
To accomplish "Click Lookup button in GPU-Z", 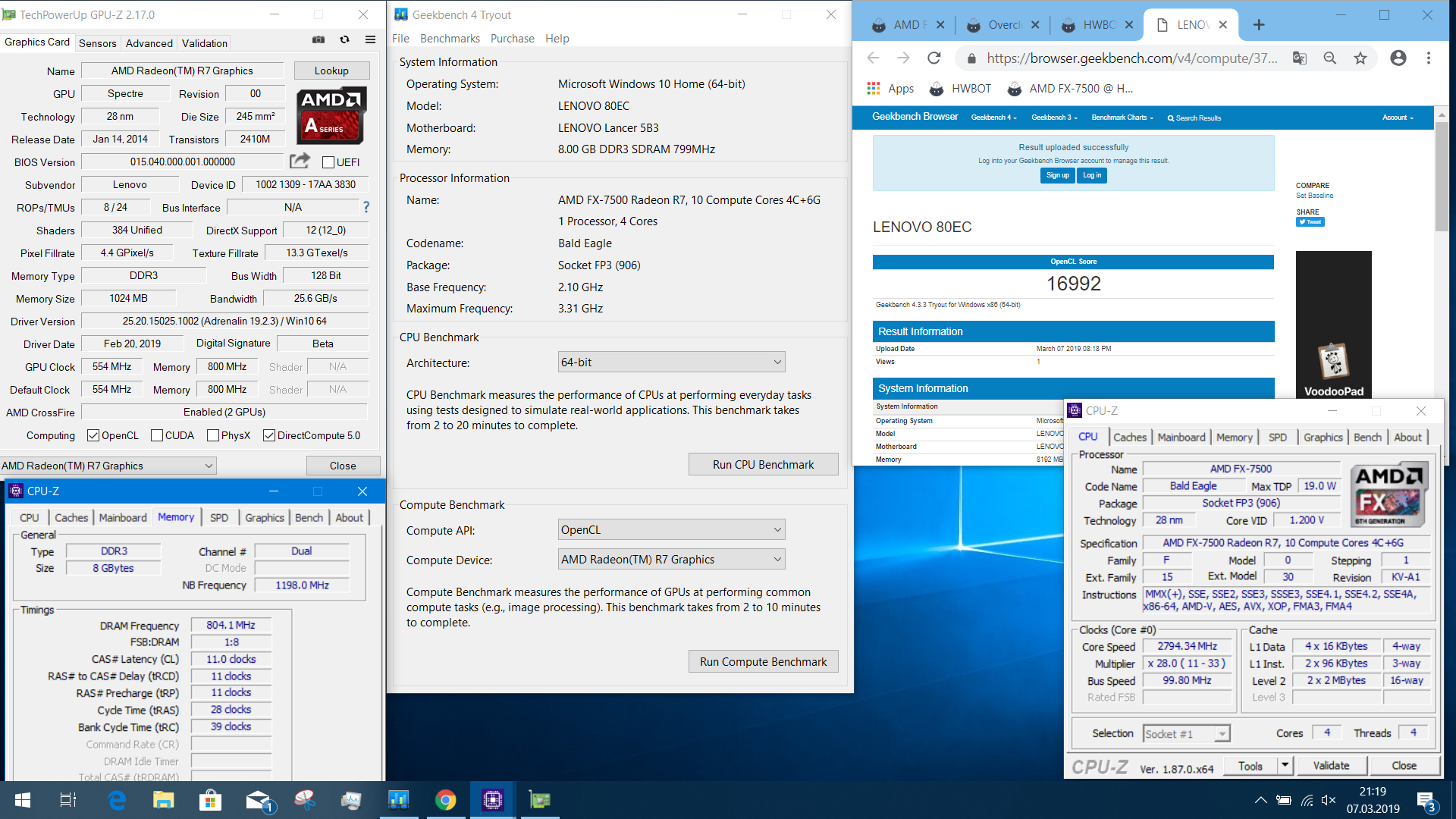I will (x=331, y=71).
